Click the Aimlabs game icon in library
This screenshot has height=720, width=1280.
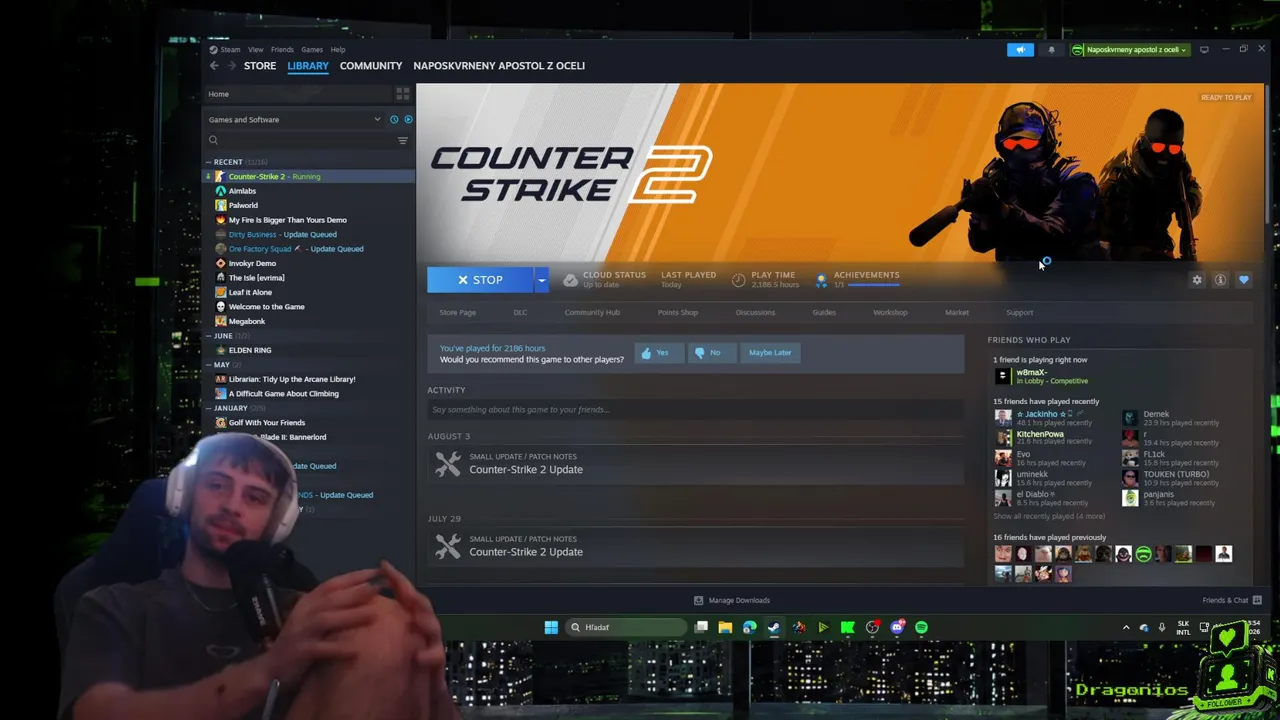(221, 191)
